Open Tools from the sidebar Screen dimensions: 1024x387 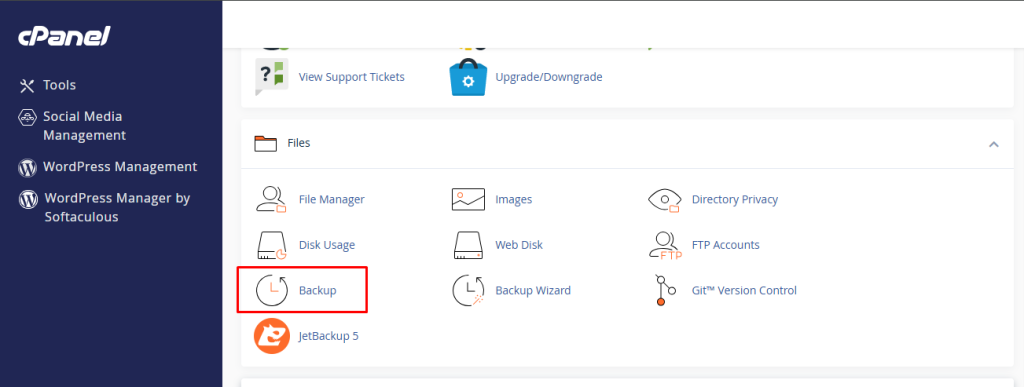59,85
